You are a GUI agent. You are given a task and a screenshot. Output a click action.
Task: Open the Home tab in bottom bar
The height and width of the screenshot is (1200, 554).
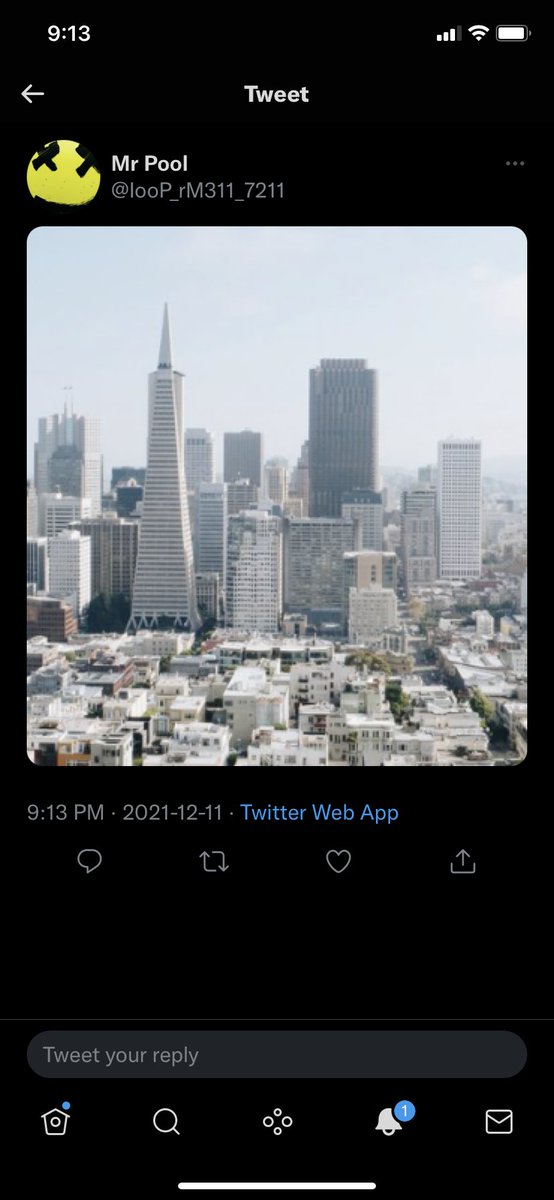pyautogui.click(x=56, y=1121)
